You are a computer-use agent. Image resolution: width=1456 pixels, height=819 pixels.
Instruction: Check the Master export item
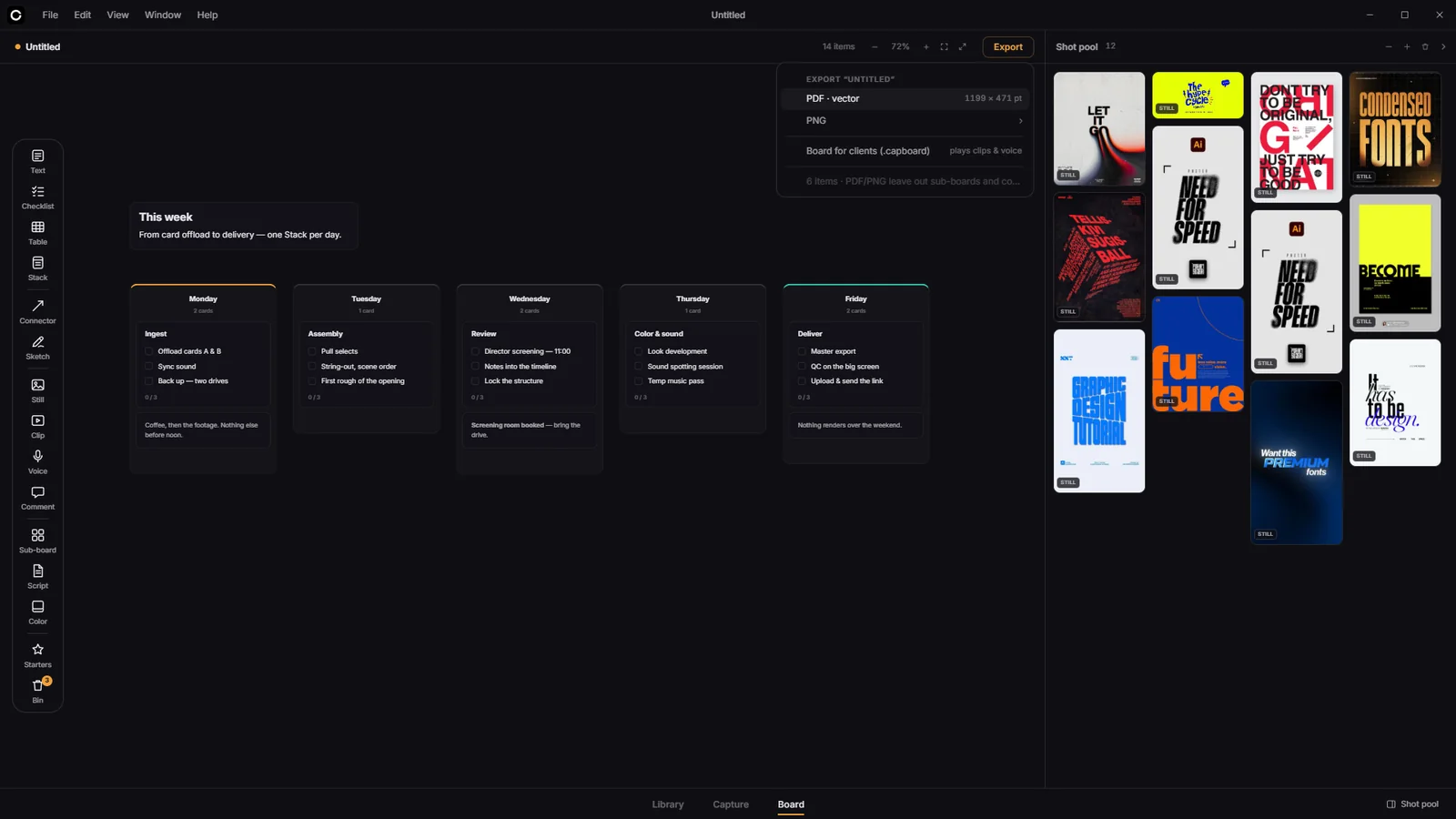pyautogui.click(x=802, y=351)
